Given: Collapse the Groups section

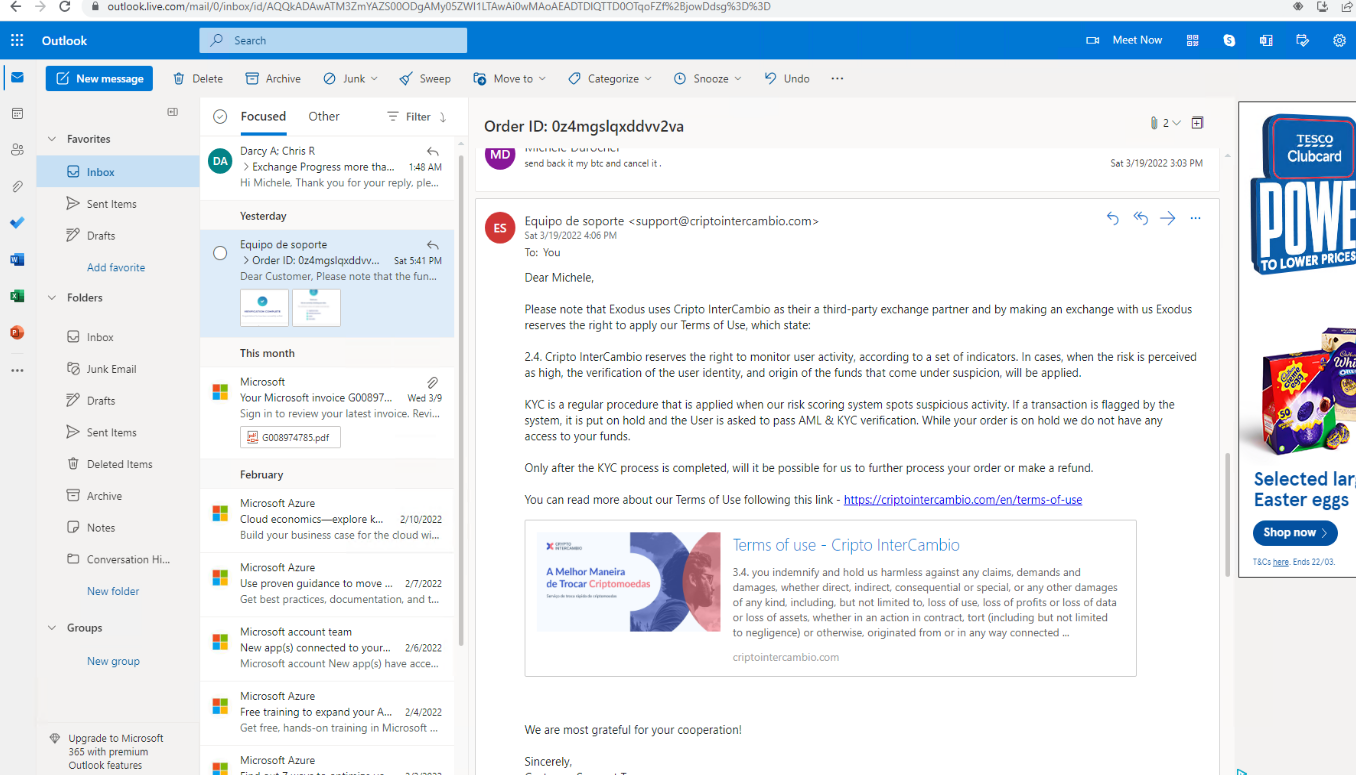Looking at the screenshot, I should [x=53, y=628].
